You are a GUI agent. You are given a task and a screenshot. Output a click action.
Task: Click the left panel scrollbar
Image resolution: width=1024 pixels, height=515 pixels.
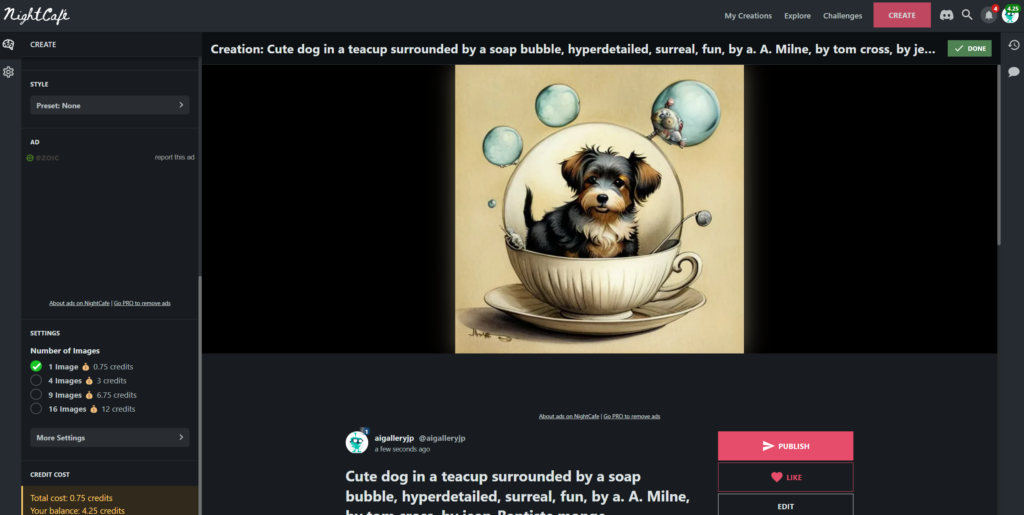coord(200,392)
